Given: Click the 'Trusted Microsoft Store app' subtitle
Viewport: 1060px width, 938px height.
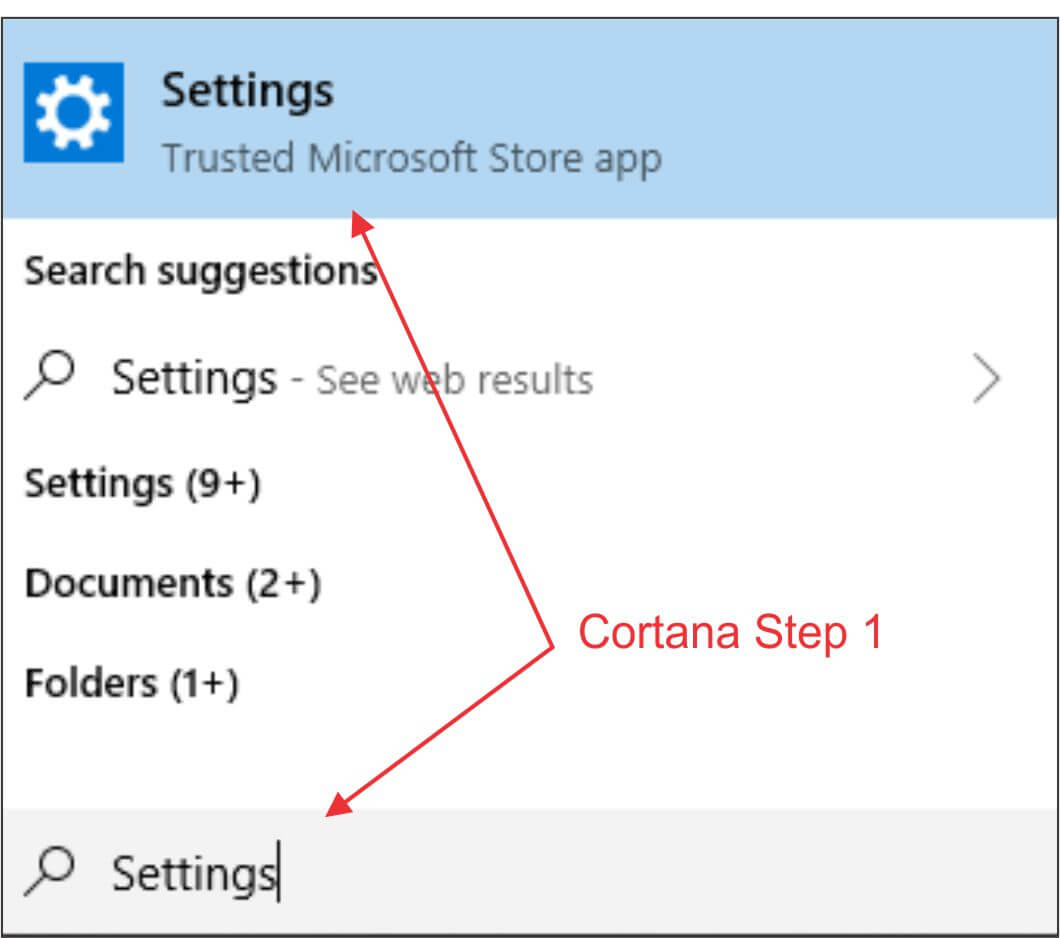Looking at the screenshot, I should pos(412,160).
